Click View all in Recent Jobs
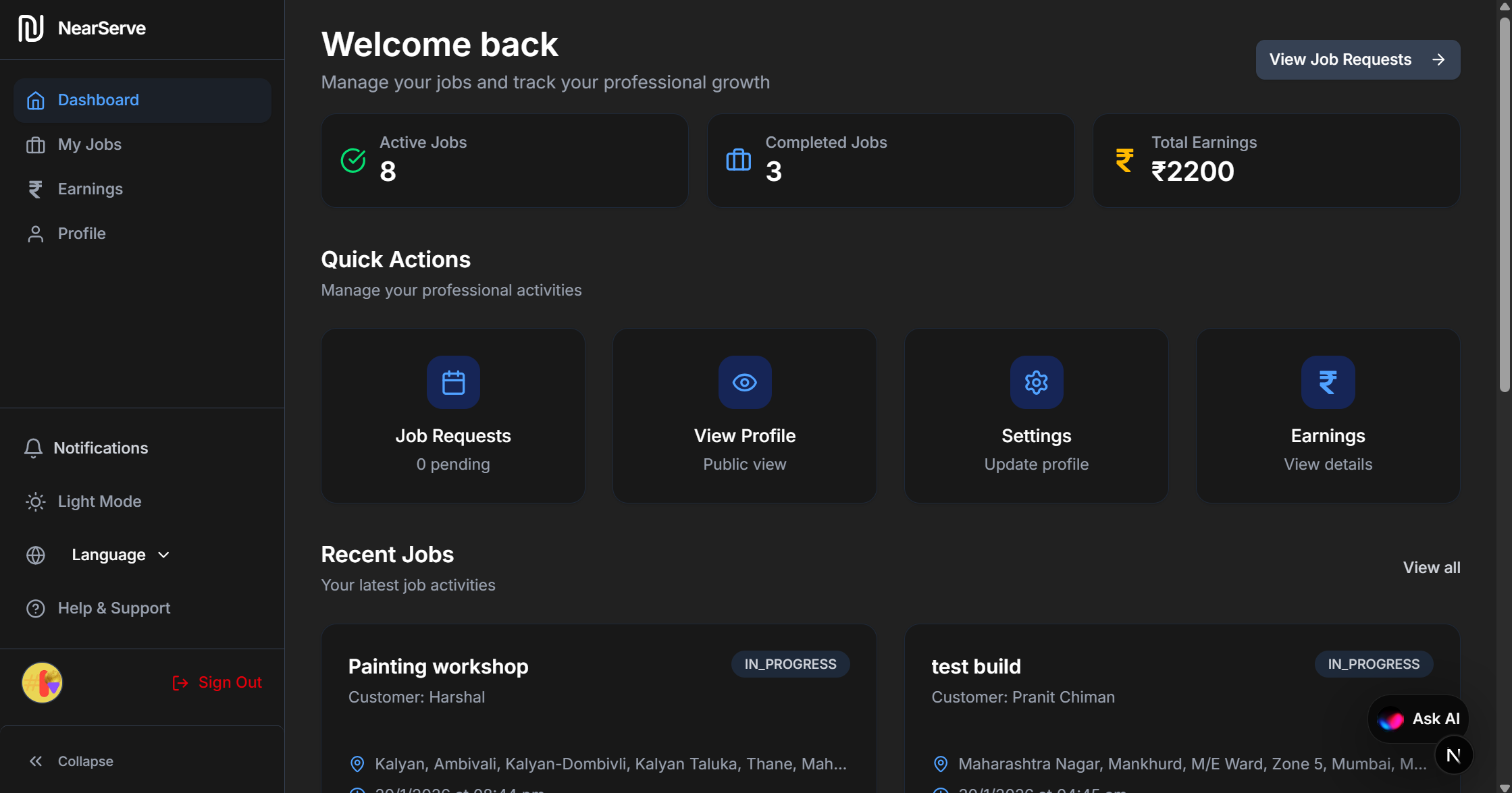Image resolution: width=1512 pixels, height=793 pixels. click(x=1432, y=568)
